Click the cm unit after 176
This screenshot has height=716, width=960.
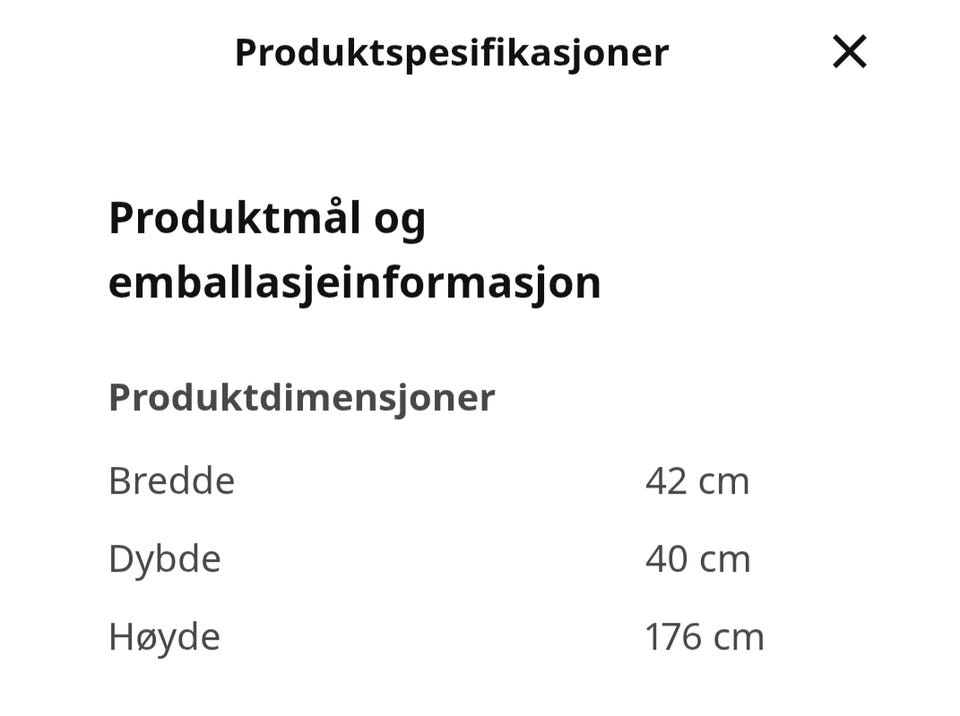739,639
